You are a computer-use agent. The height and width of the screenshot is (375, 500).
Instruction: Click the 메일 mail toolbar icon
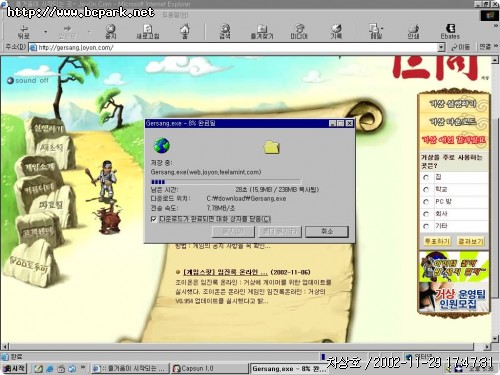(375, 31)
